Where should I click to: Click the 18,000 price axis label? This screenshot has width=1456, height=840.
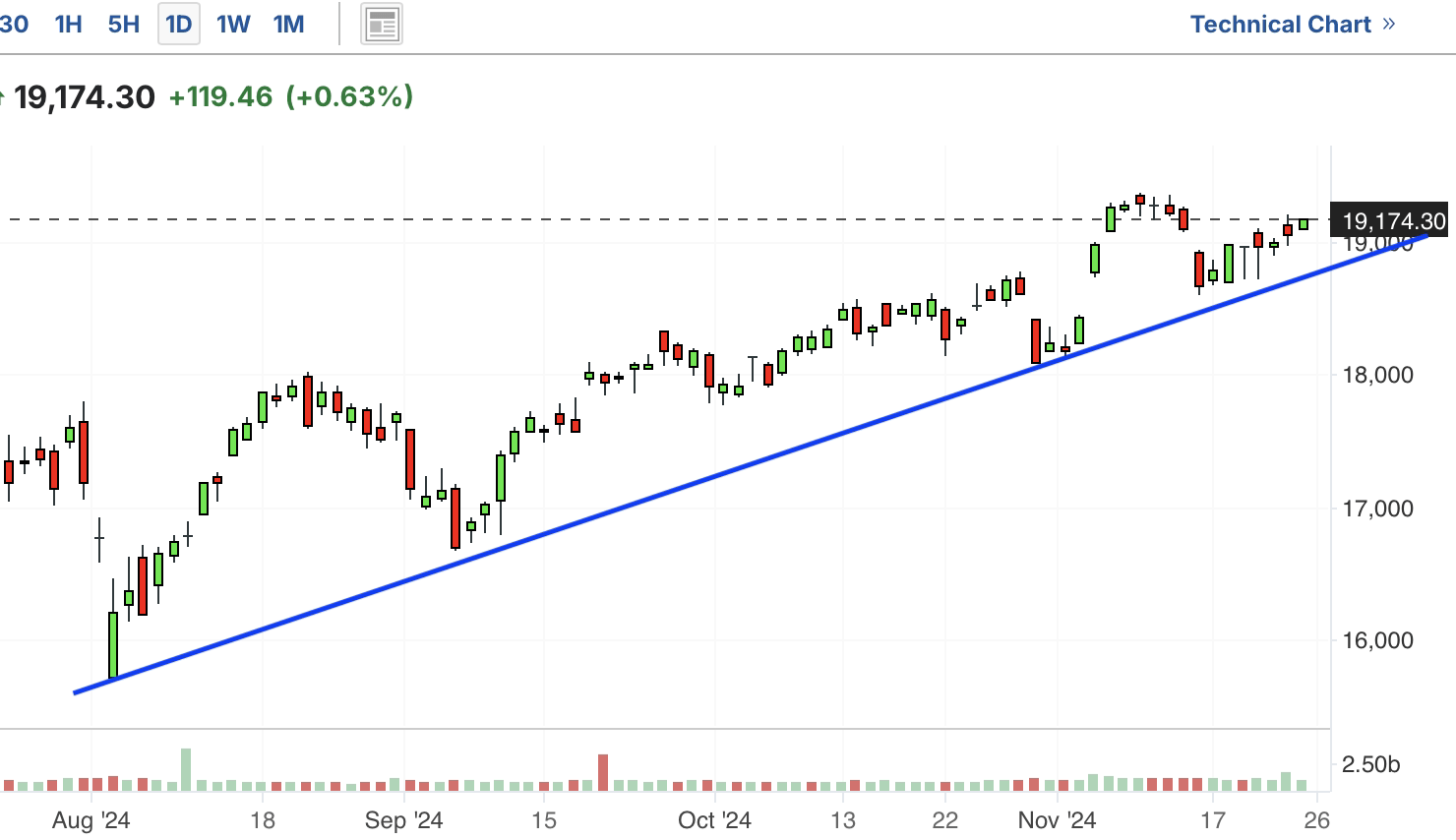tap(1377, 375)
